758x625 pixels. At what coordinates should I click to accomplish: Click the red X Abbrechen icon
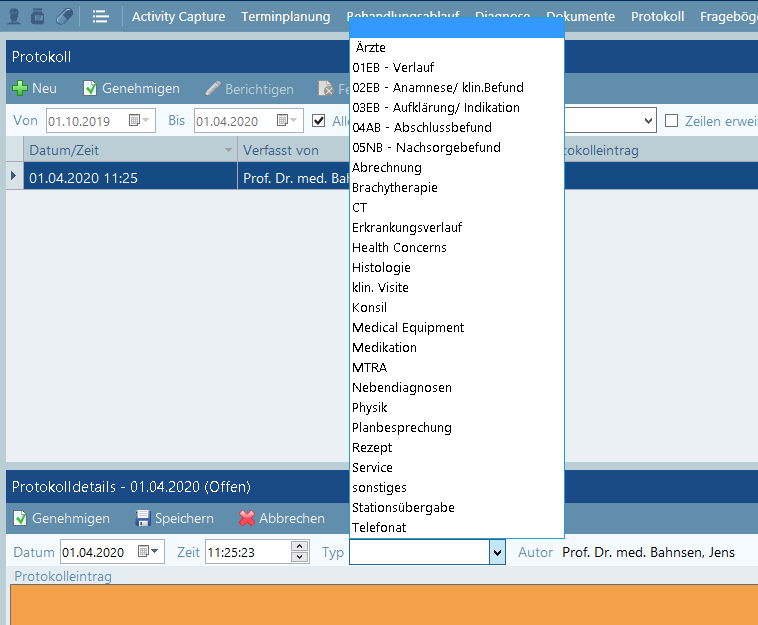247,519
